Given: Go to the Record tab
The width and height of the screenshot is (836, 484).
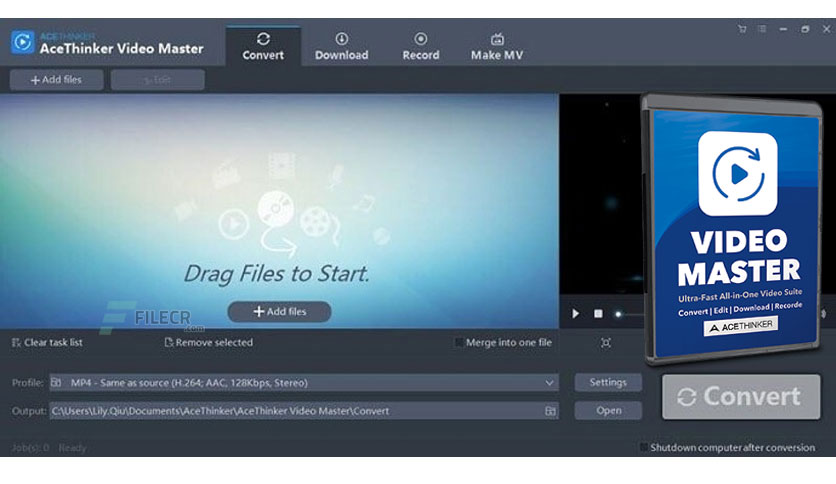Looking at the screenshot, I should tap(421, 46).
